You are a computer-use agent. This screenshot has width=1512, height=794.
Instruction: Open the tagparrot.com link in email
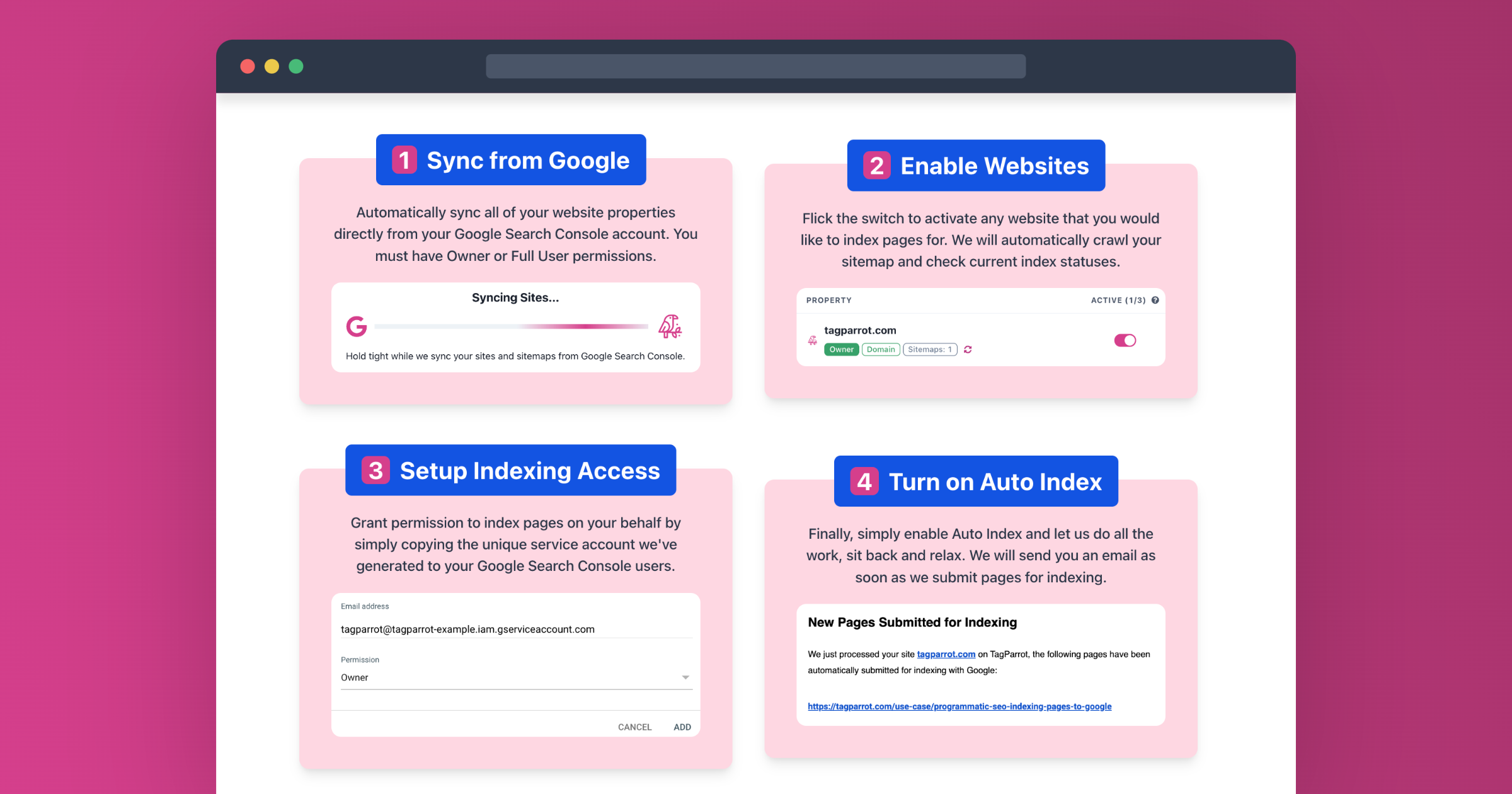(946, 654)
